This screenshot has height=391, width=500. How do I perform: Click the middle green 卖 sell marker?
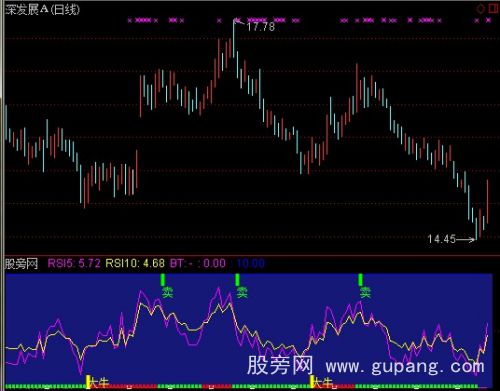[242, 293]
